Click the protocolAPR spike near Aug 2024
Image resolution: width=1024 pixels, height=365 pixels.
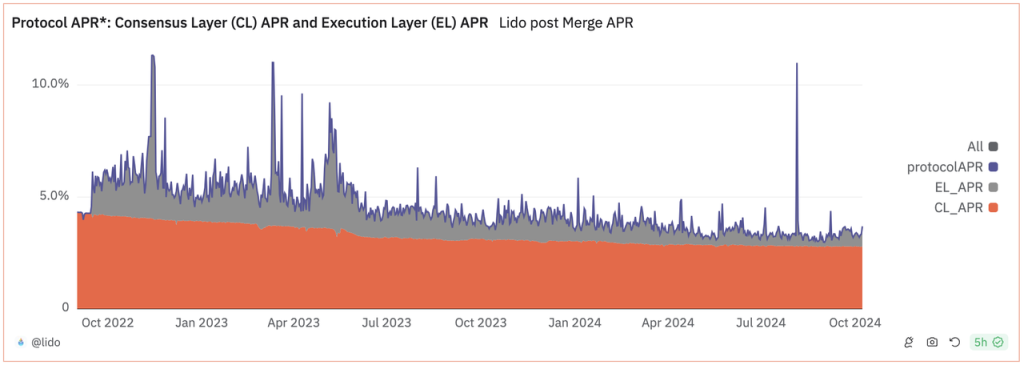click(797, 64)
